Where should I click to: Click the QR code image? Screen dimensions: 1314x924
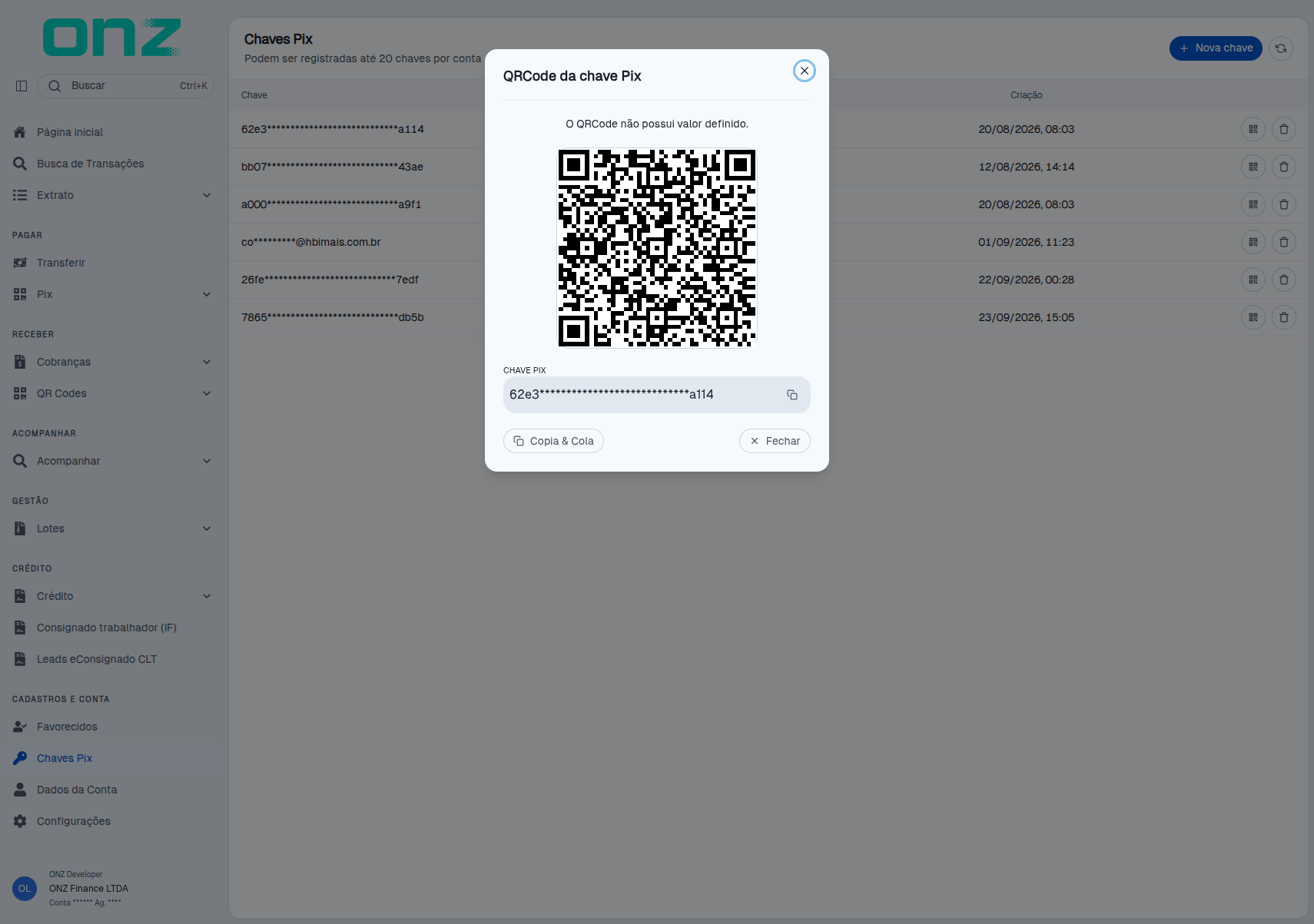pos(657,248)
